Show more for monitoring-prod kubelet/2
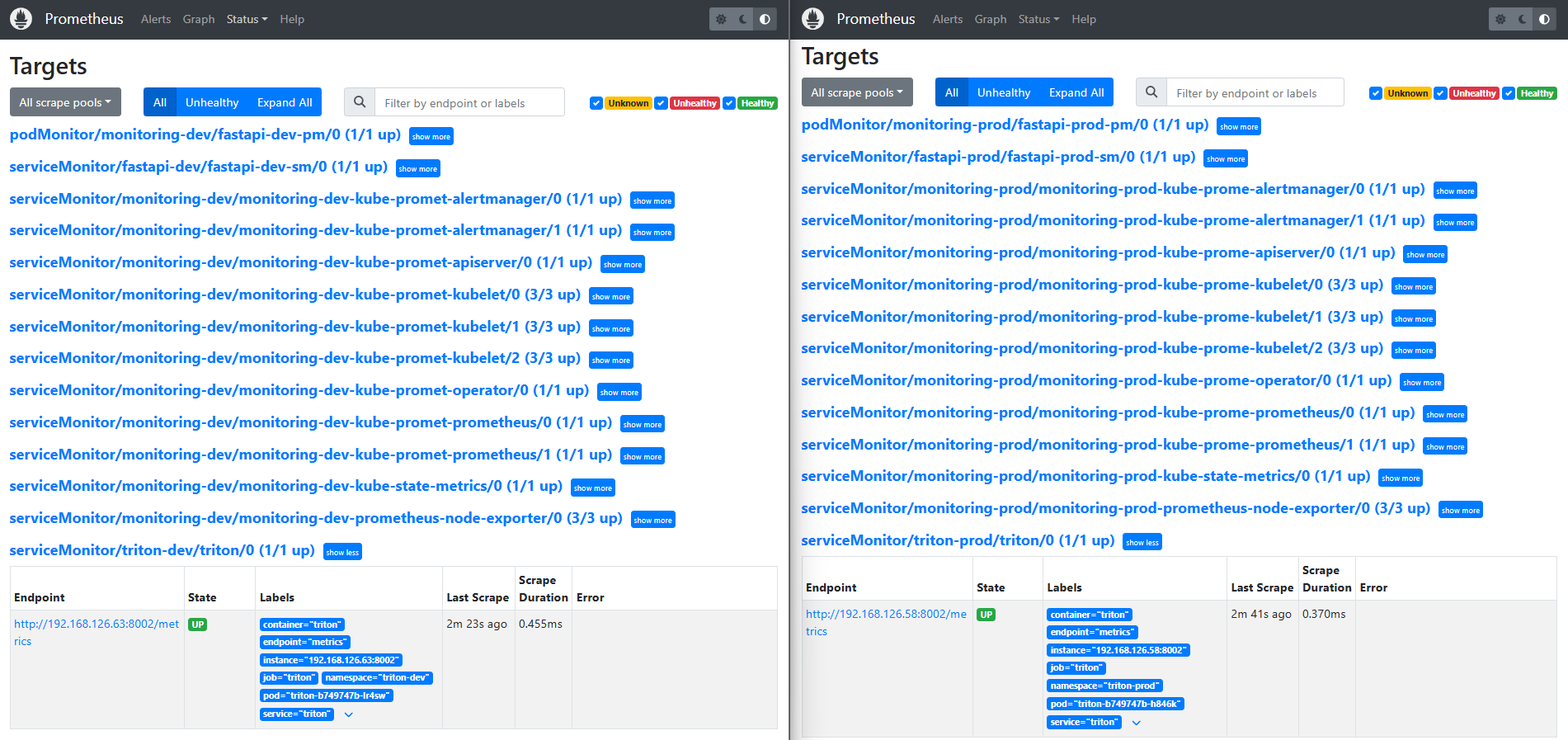The height and width of the screenshot is (740, 1568). (x=1414, y=350)
